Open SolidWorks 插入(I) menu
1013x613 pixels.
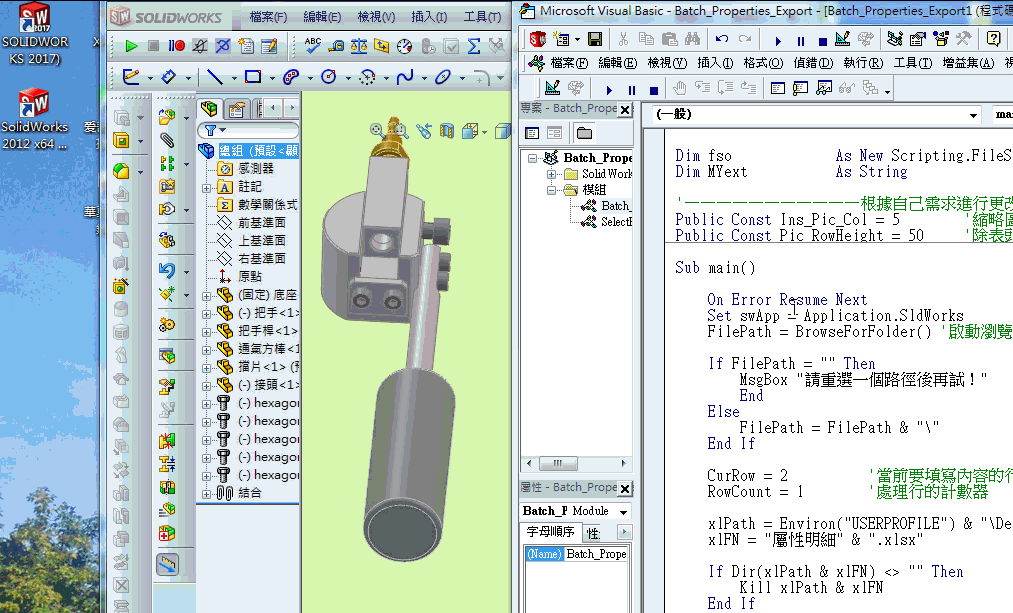(429, 17)
